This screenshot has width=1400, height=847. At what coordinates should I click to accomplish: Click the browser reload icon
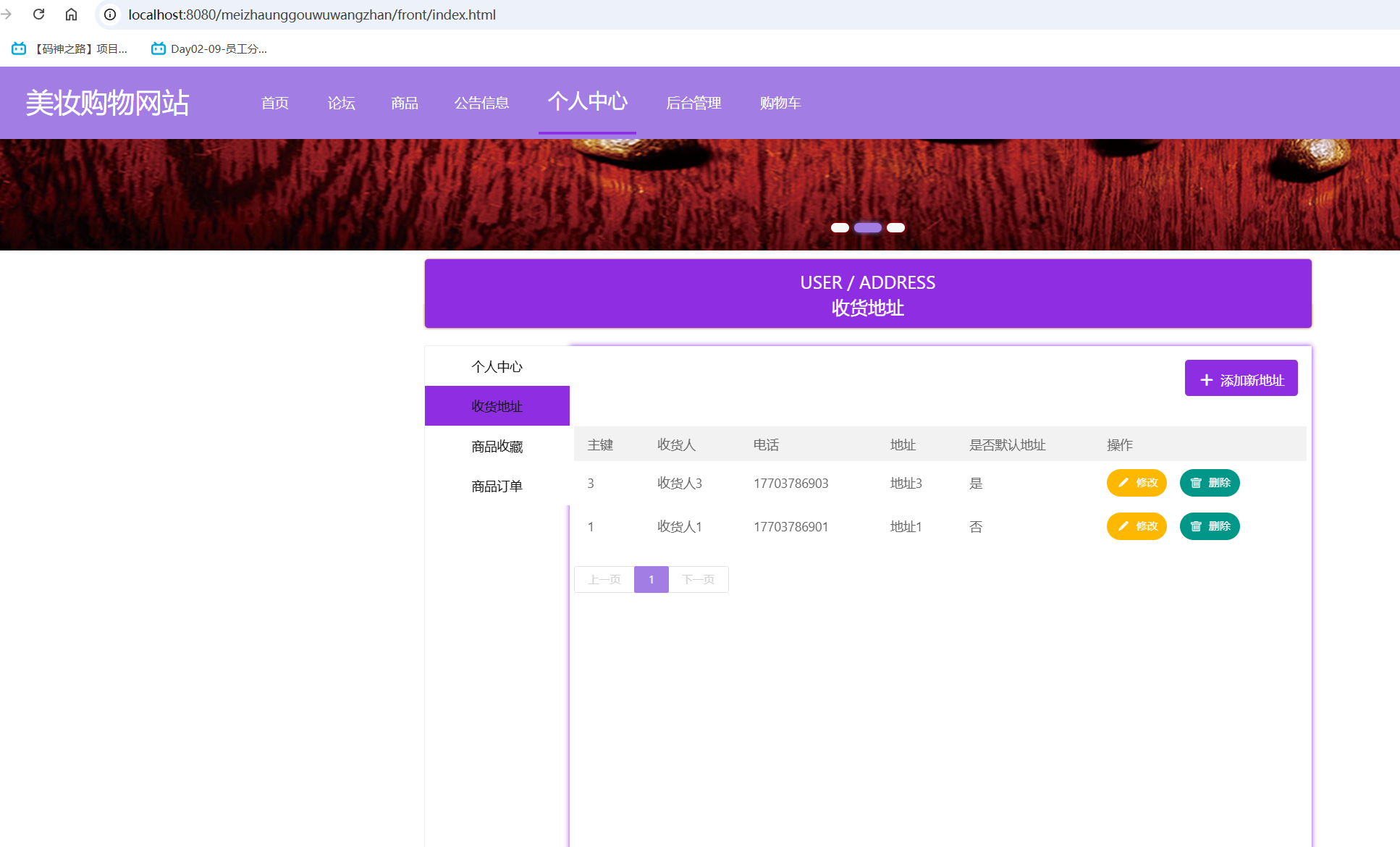pyautogui.click(x=39, y=14)
